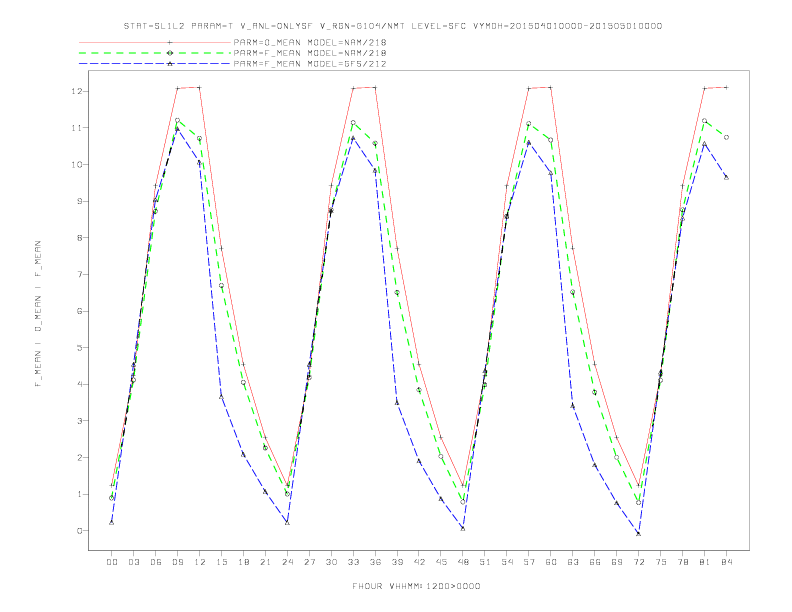Click x-axis tick label 03
Viewport: 792px width, 612px height.
tap(133, 562)
